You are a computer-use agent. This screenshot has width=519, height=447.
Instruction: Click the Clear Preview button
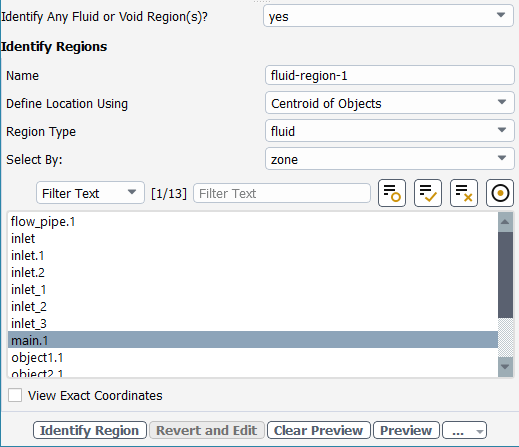[x=319, y=430]
